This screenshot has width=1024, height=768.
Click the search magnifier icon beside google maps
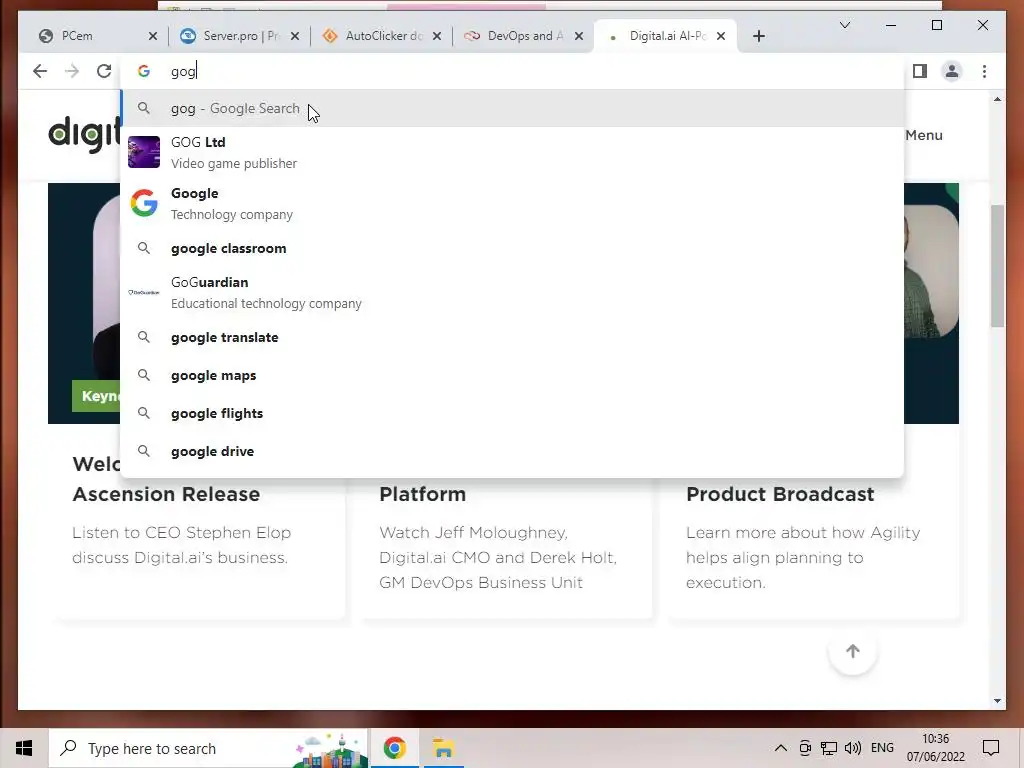click(144, 376)
